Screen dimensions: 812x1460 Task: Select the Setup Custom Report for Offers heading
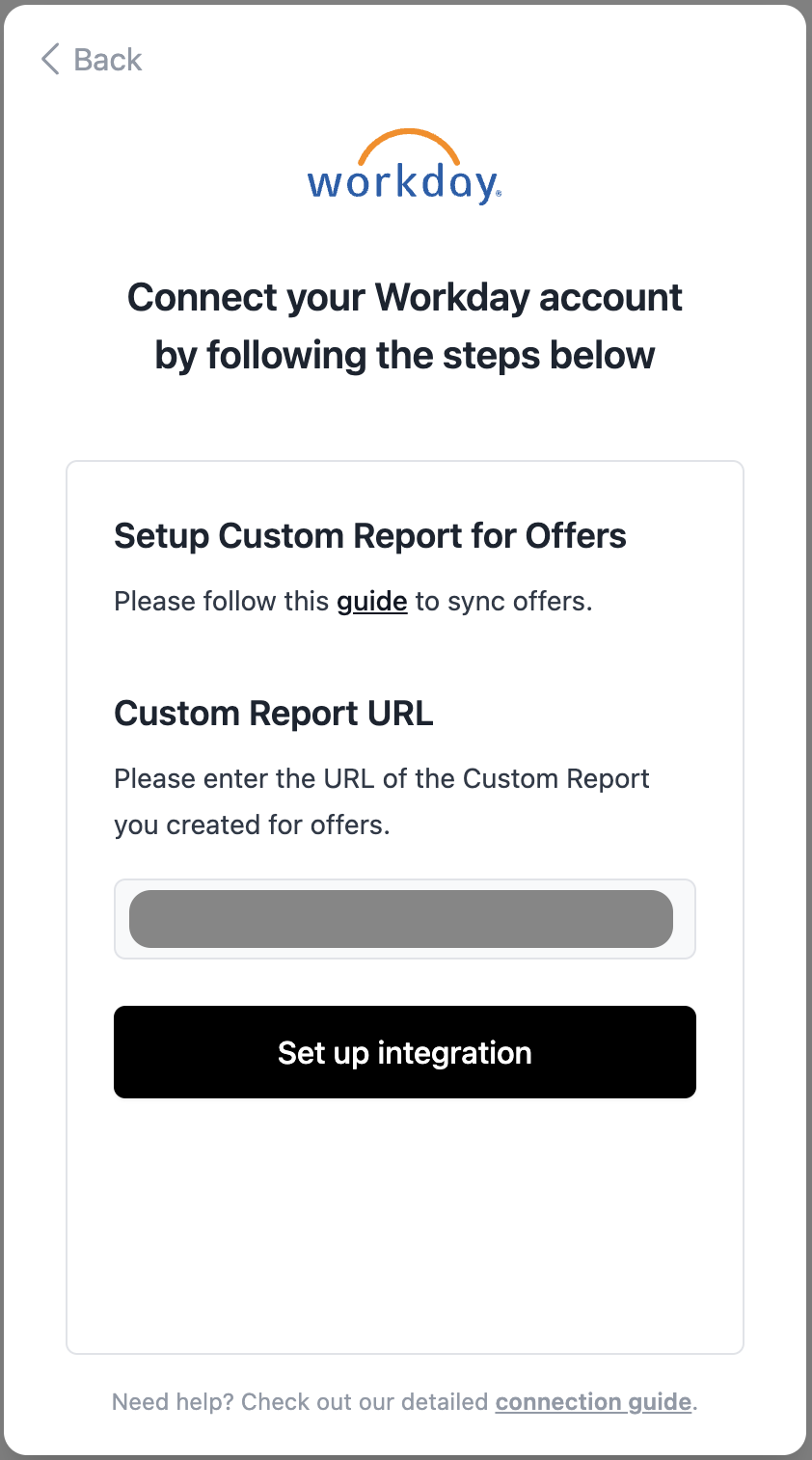tap(370, 536)
